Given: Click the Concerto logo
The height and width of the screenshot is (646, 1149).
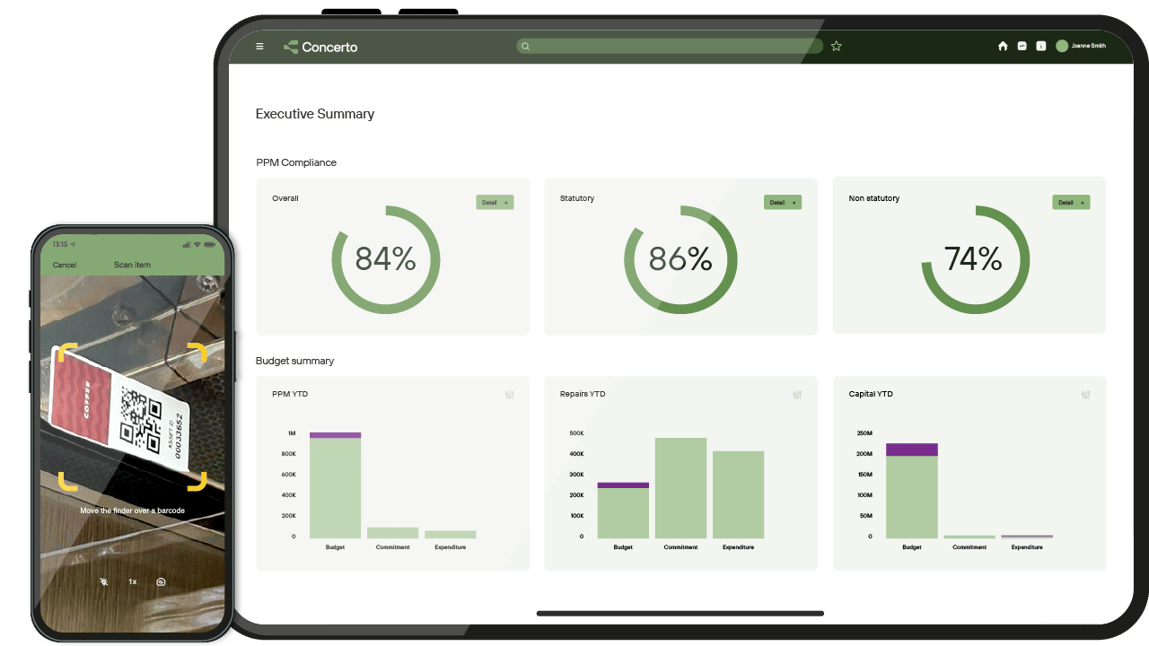Looking at the screenshot, I should [x=320, y=47].
